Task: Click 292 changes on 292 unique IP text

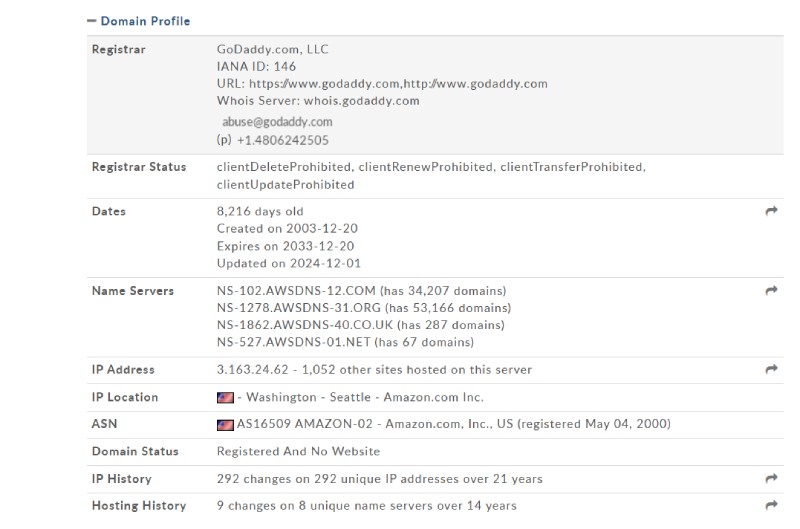Action: click(380, 479)
